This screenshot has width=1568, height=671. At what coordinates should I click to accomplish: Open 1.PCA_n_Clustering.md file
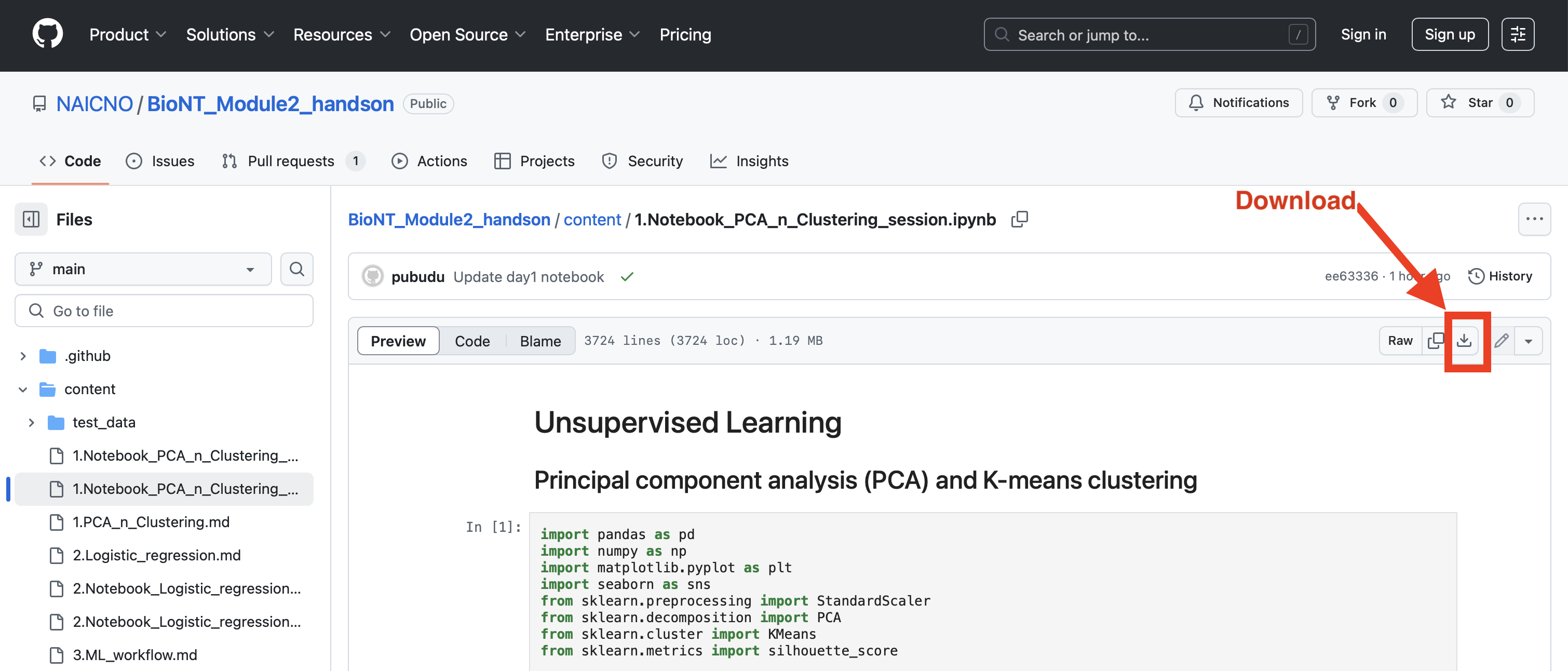tap(151, 522)
